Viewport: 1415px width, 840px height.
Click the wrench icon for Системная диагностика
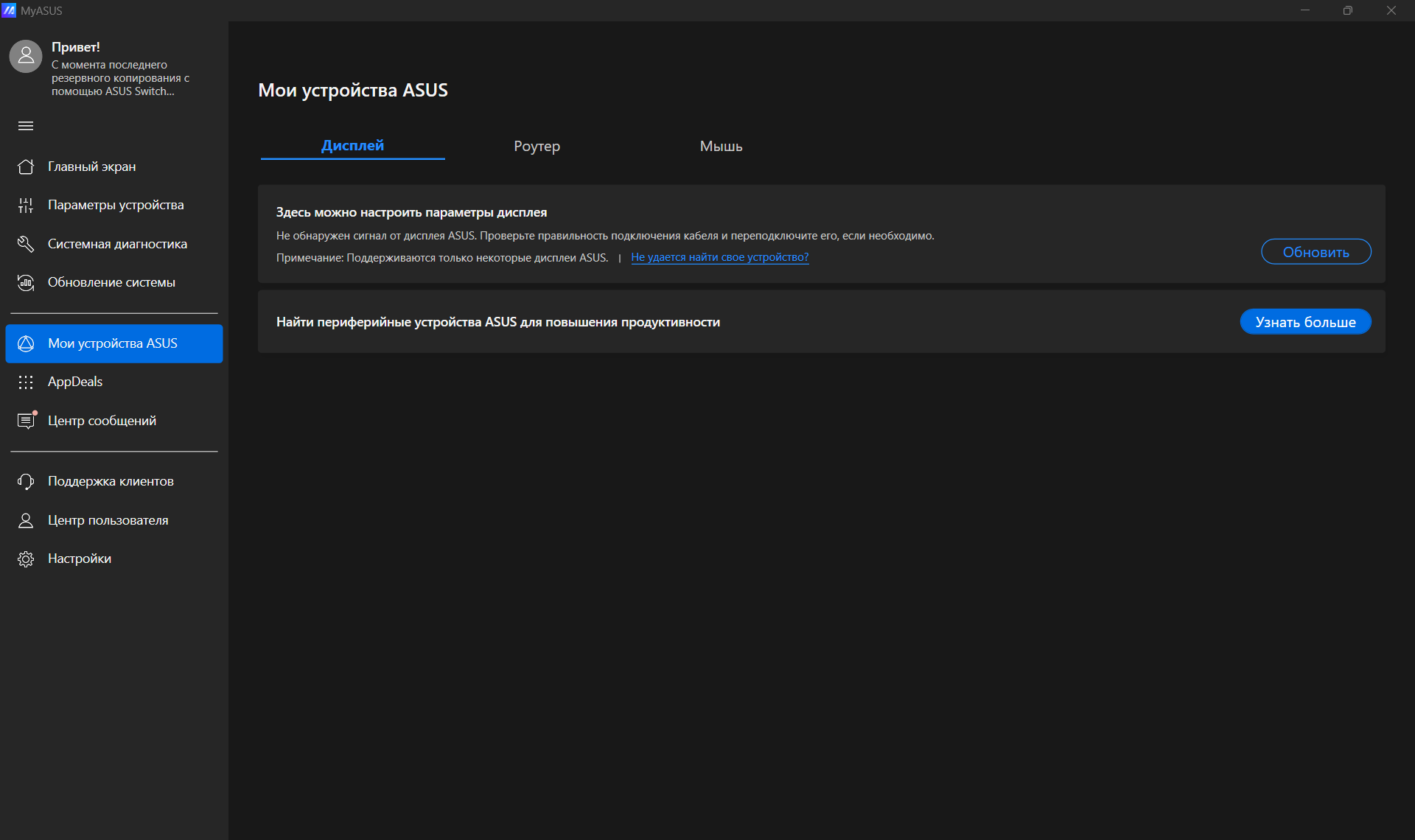point(26,244)
